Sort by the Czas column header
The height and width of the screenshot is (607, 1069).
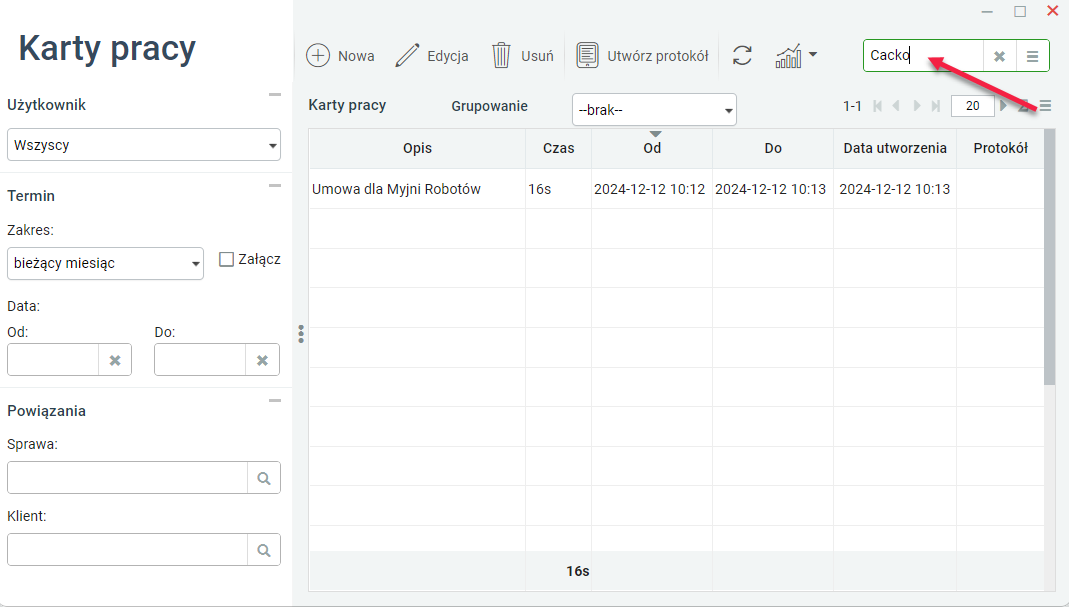pyautogui.click(x=558, y=148)
